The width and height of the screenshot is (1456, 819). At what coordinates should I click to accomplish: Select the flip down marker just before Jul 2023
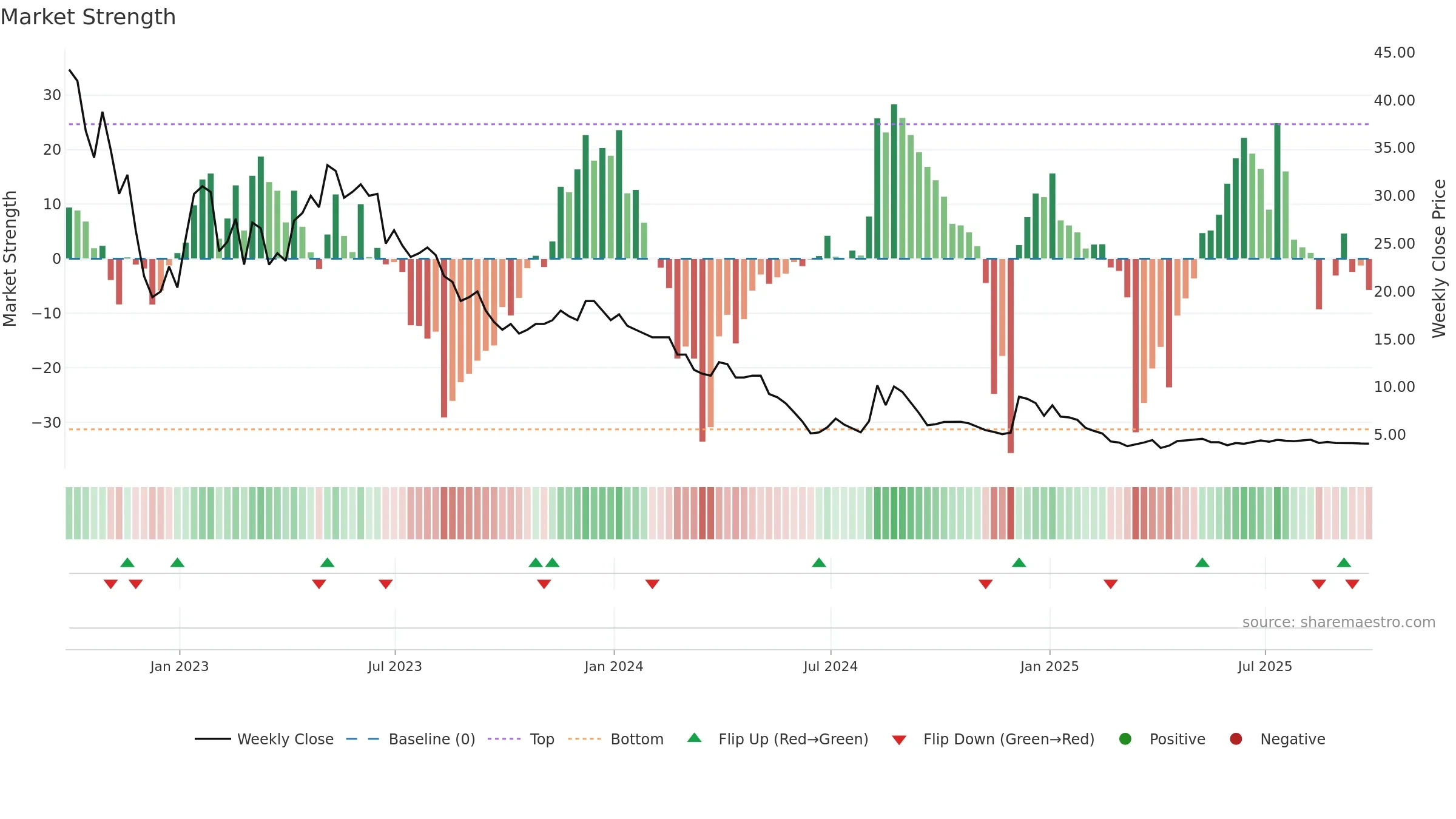point(386,584)
